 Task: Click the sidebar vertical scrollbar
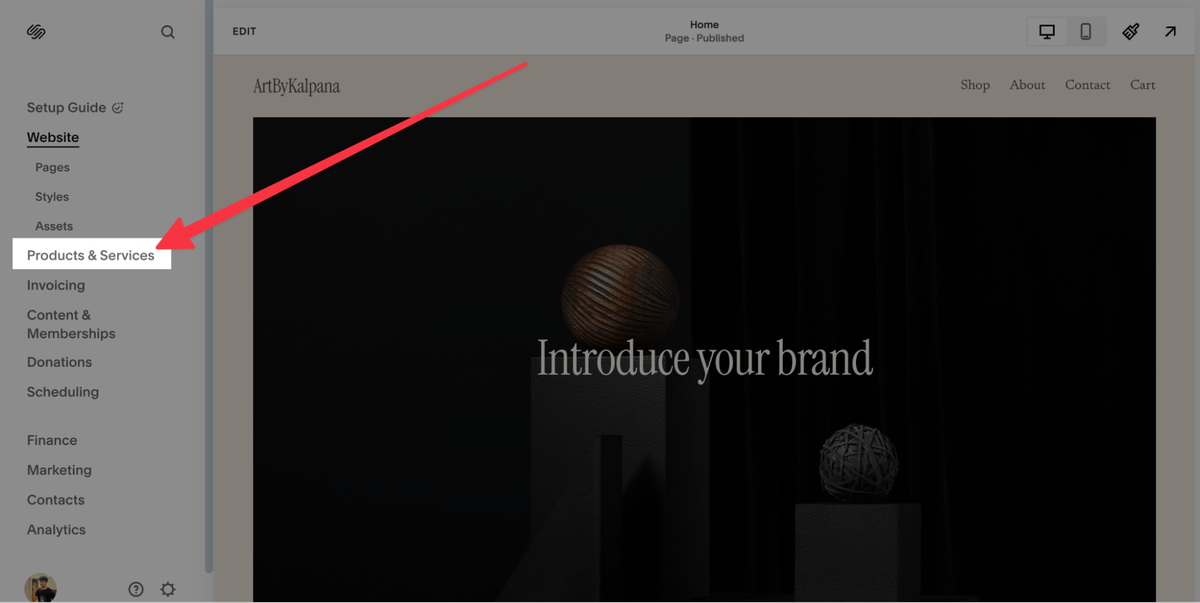(x=209, y=287)
